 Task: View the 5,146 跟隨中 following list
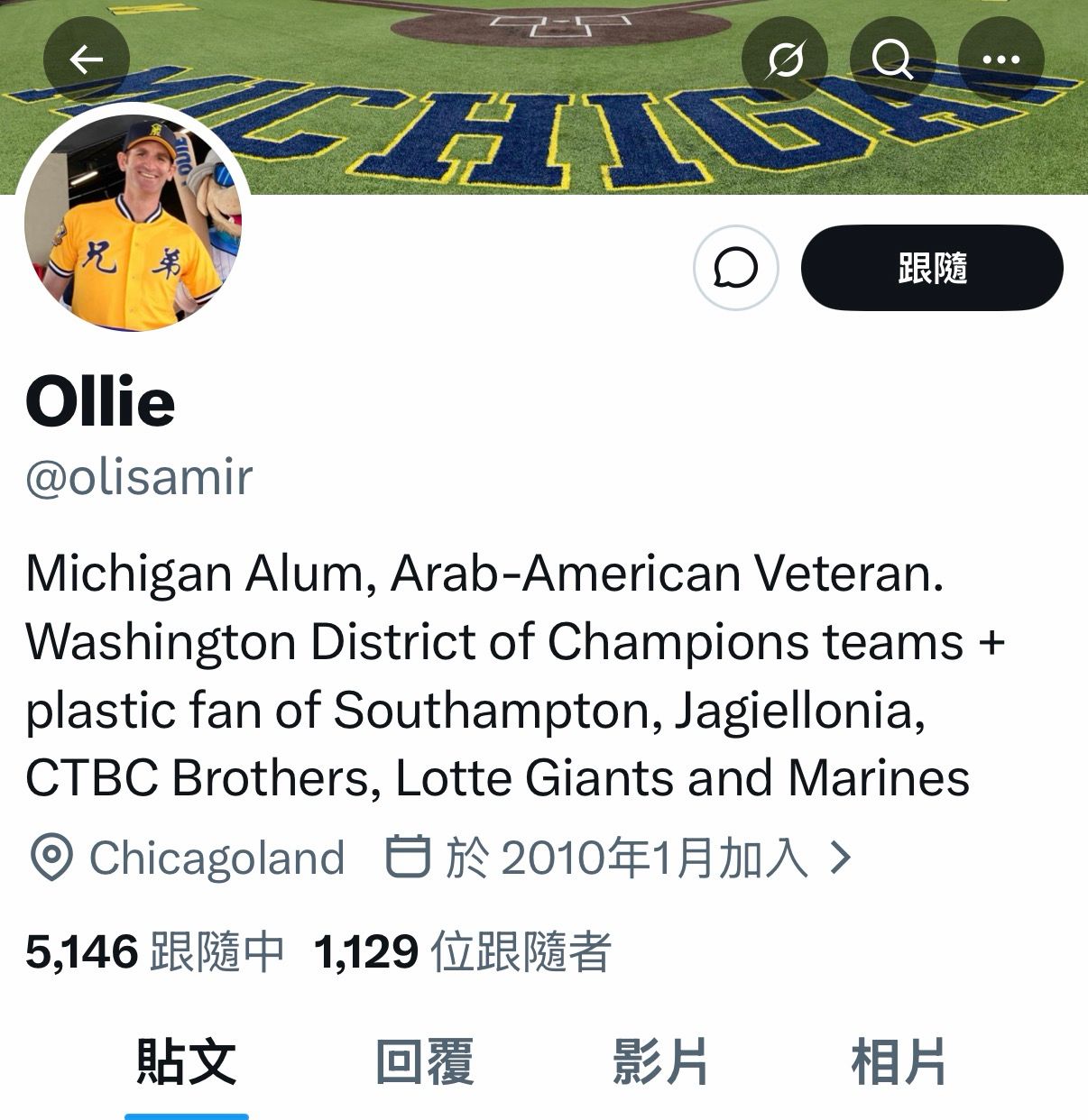tap(155, 951)
